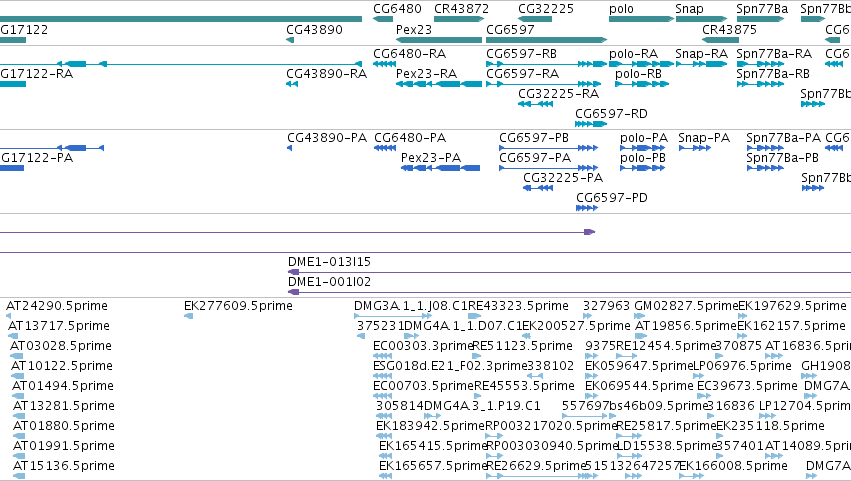The width and height of the screenshot is (851, 481).
Task: Open protein polo-PB label
Action: click(x=643, y=158)
